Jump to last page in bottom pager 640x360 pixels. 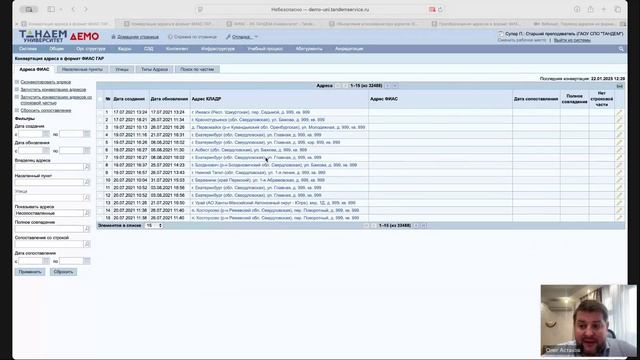click(424, 225)
